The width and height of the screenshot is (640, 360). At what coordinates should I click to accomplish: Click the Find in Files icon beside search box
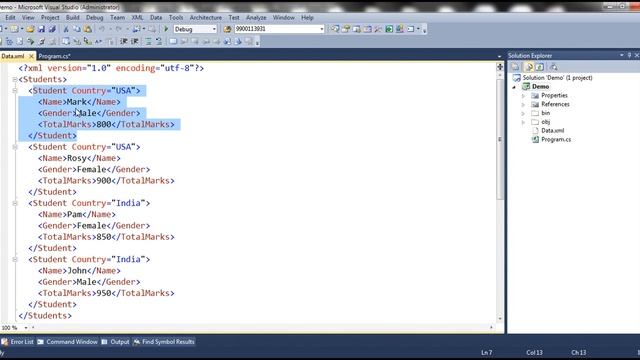tap(227, 29)
